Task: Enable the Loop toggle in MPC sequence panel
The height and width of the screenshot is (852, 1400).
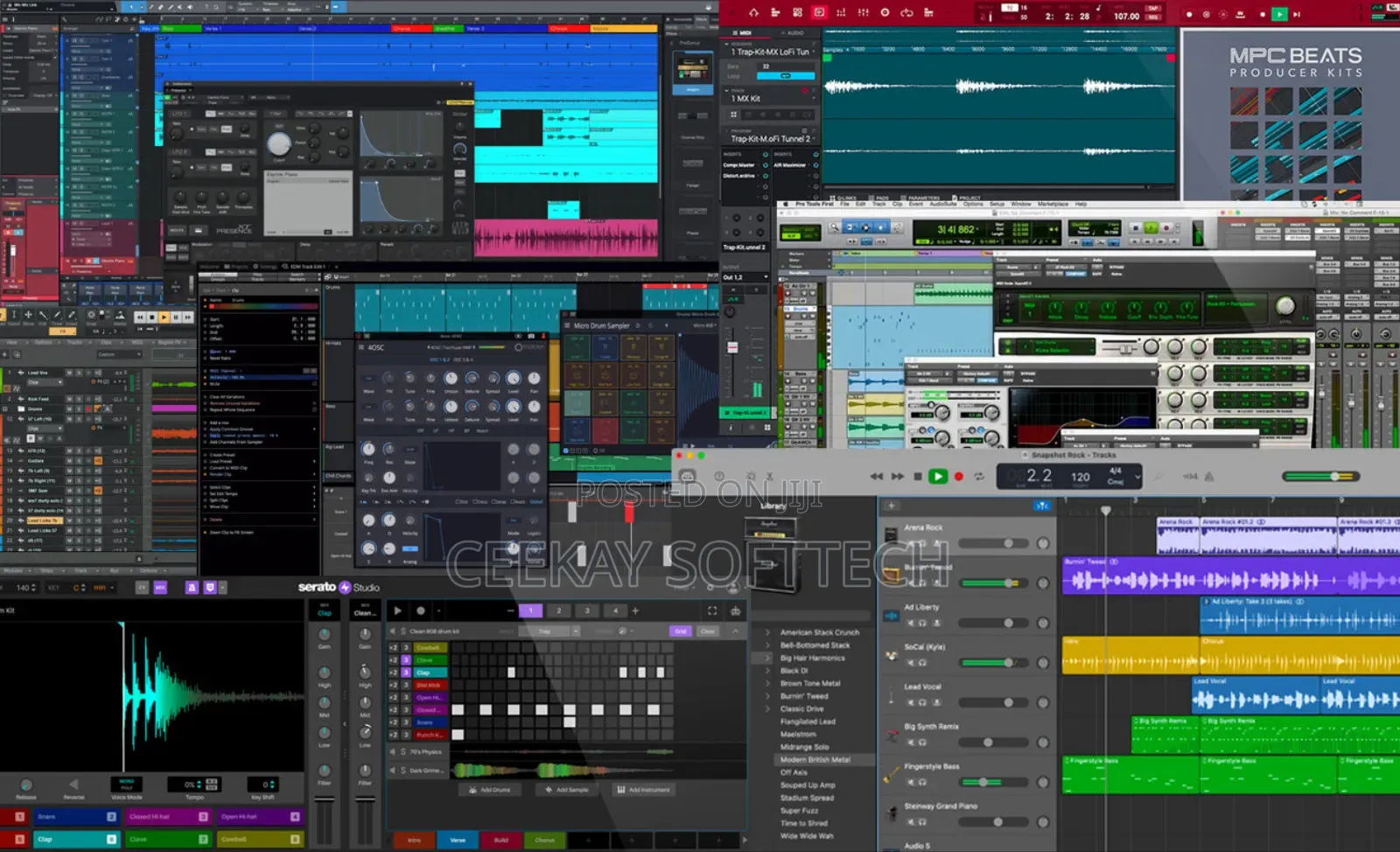Action: [x=786, y=76]
